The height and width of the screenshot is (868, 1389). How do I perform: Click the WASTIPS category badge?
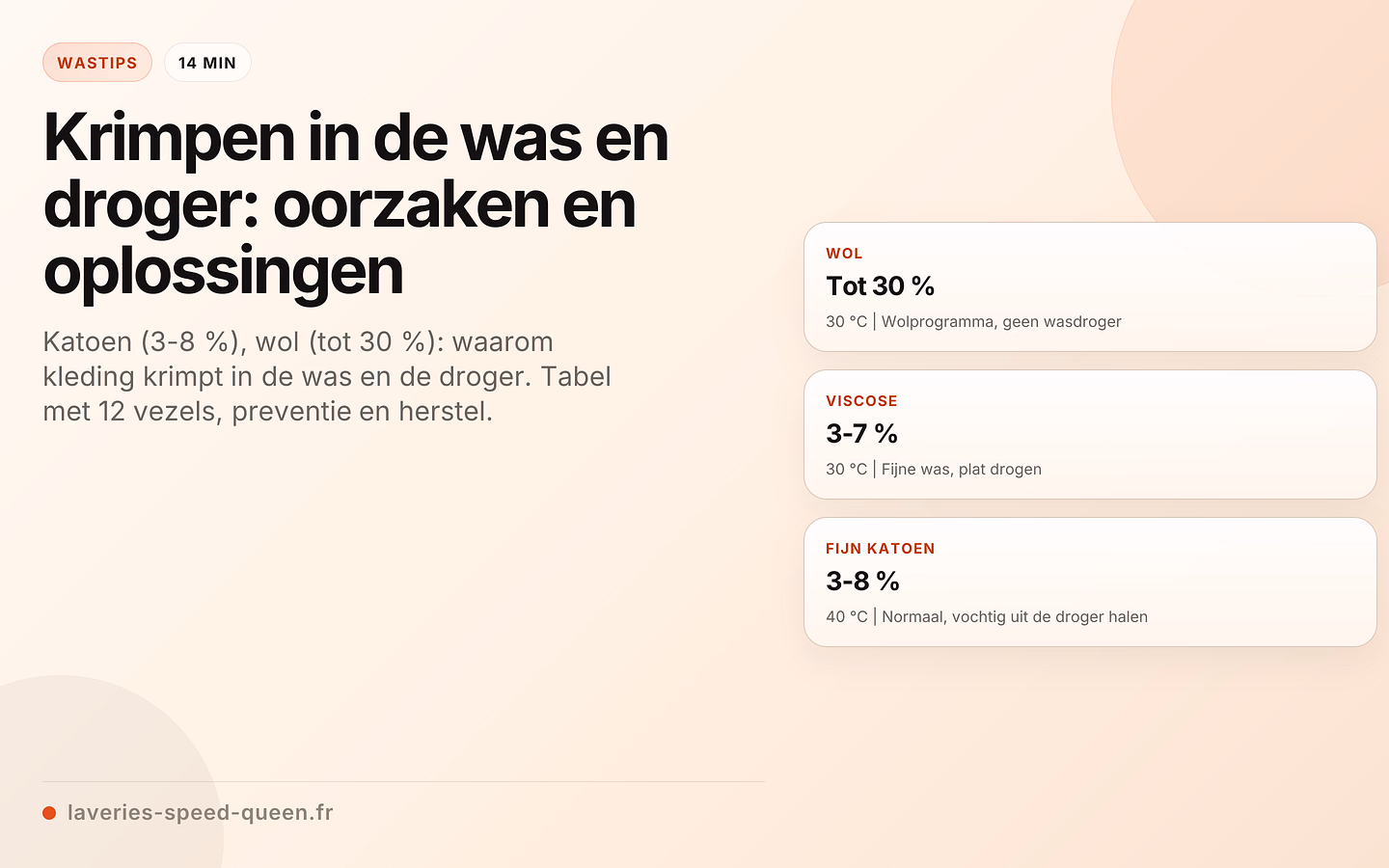pyautogui.click(x=97, y=63)
